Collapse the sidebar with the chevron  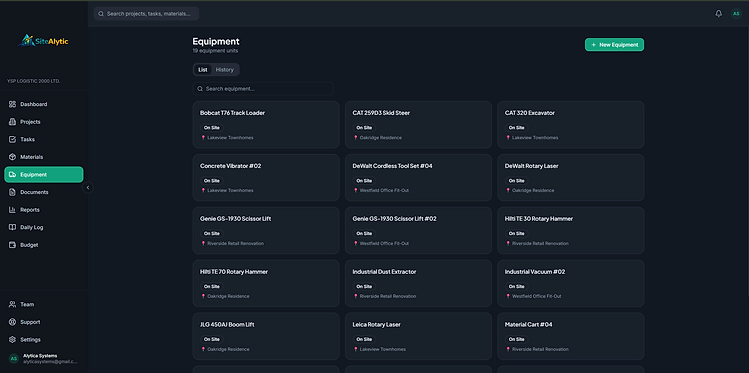click(88, 188)
